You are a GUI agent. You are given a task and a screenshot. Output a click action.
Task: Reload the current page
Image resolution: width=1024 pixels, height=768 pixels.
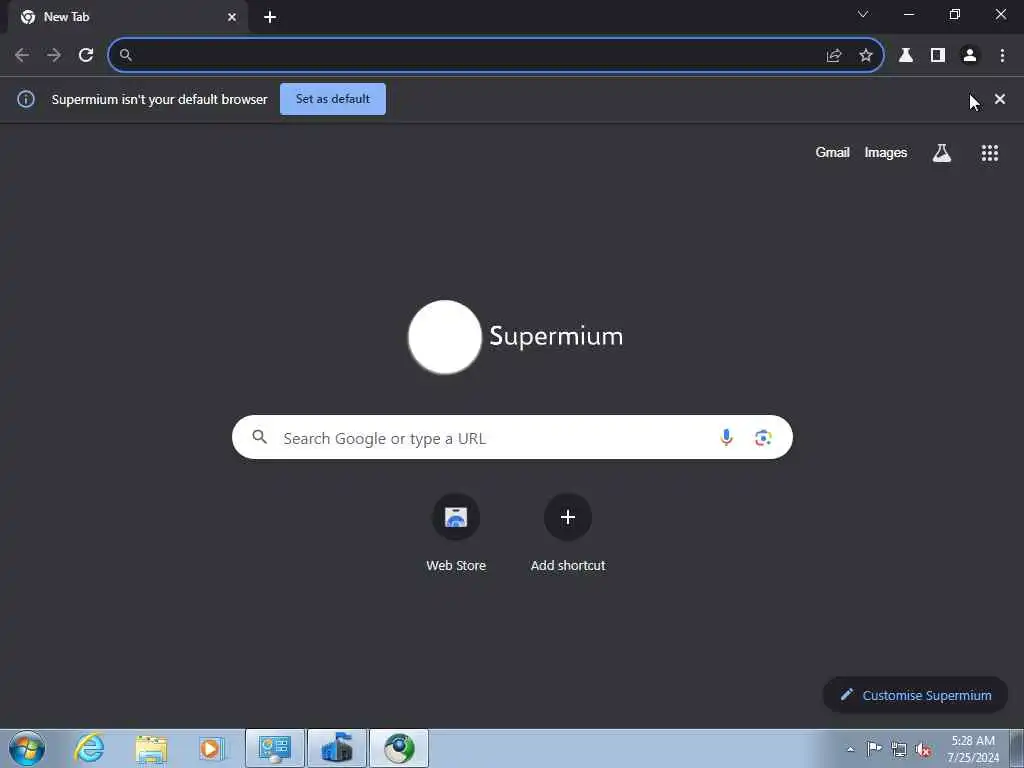pyautogui.click(x=86, y=56)
